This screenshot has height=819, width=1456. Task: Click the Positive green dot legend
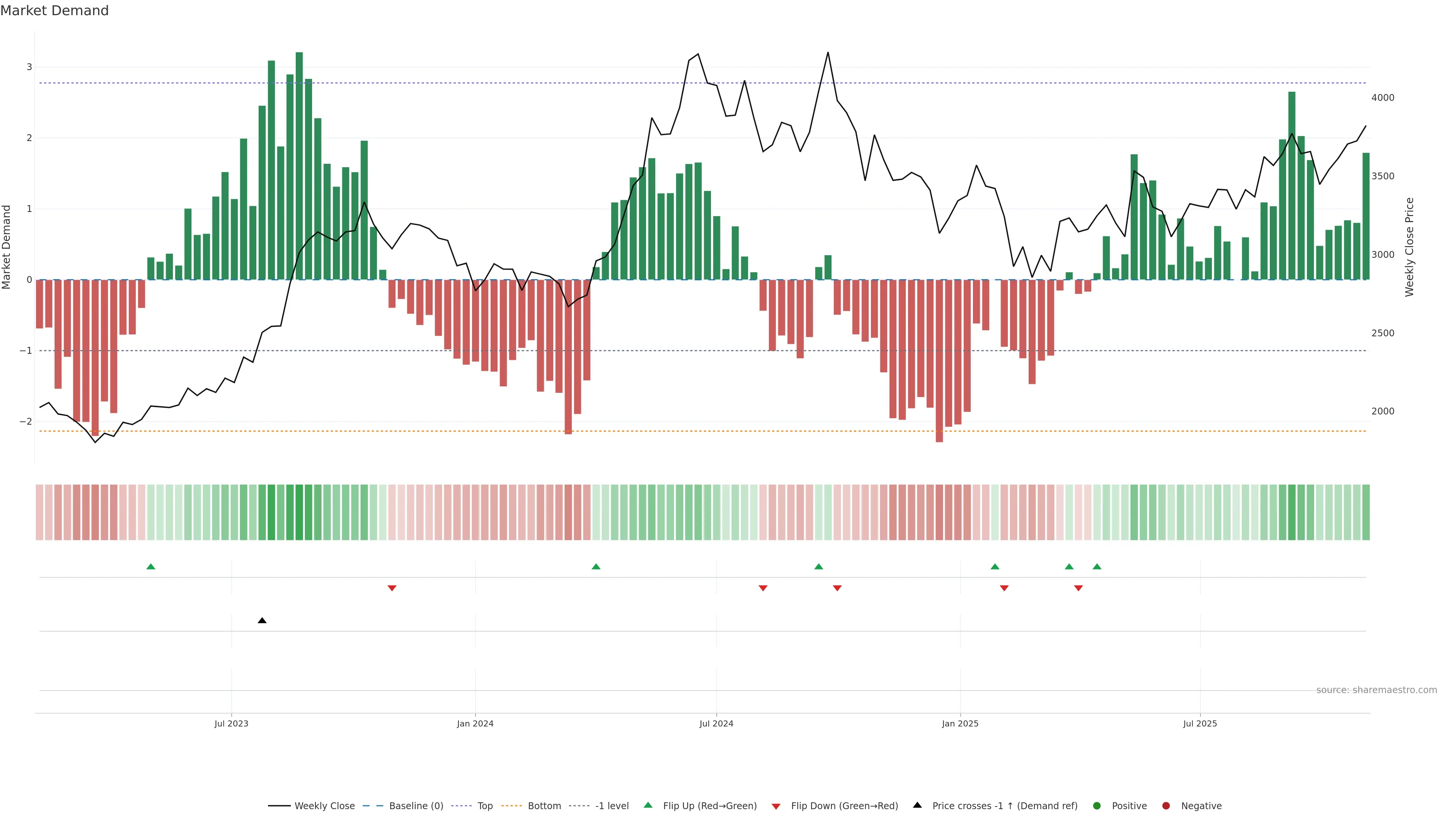tap(1097, 806)
